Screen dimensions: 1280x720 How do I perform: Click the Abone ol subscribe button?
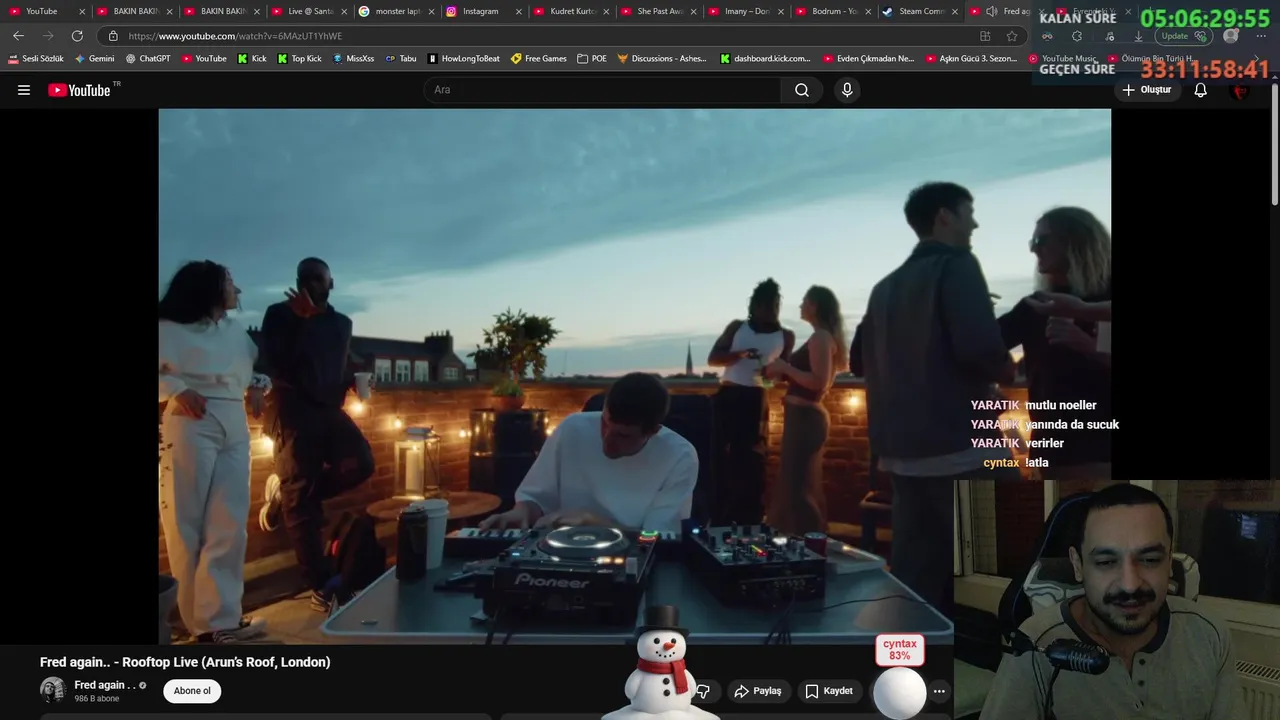coord(192,691)
